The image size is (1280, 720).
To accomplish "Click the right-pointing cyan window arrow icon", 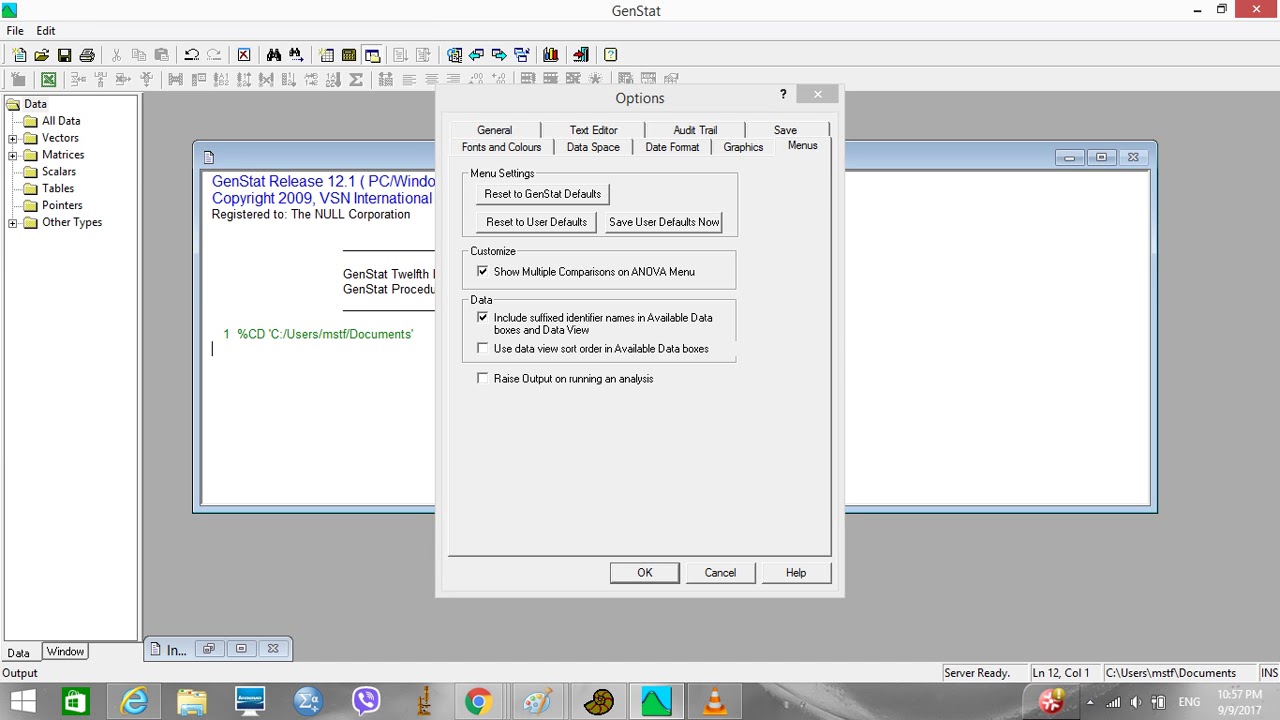I will point(499,55).
